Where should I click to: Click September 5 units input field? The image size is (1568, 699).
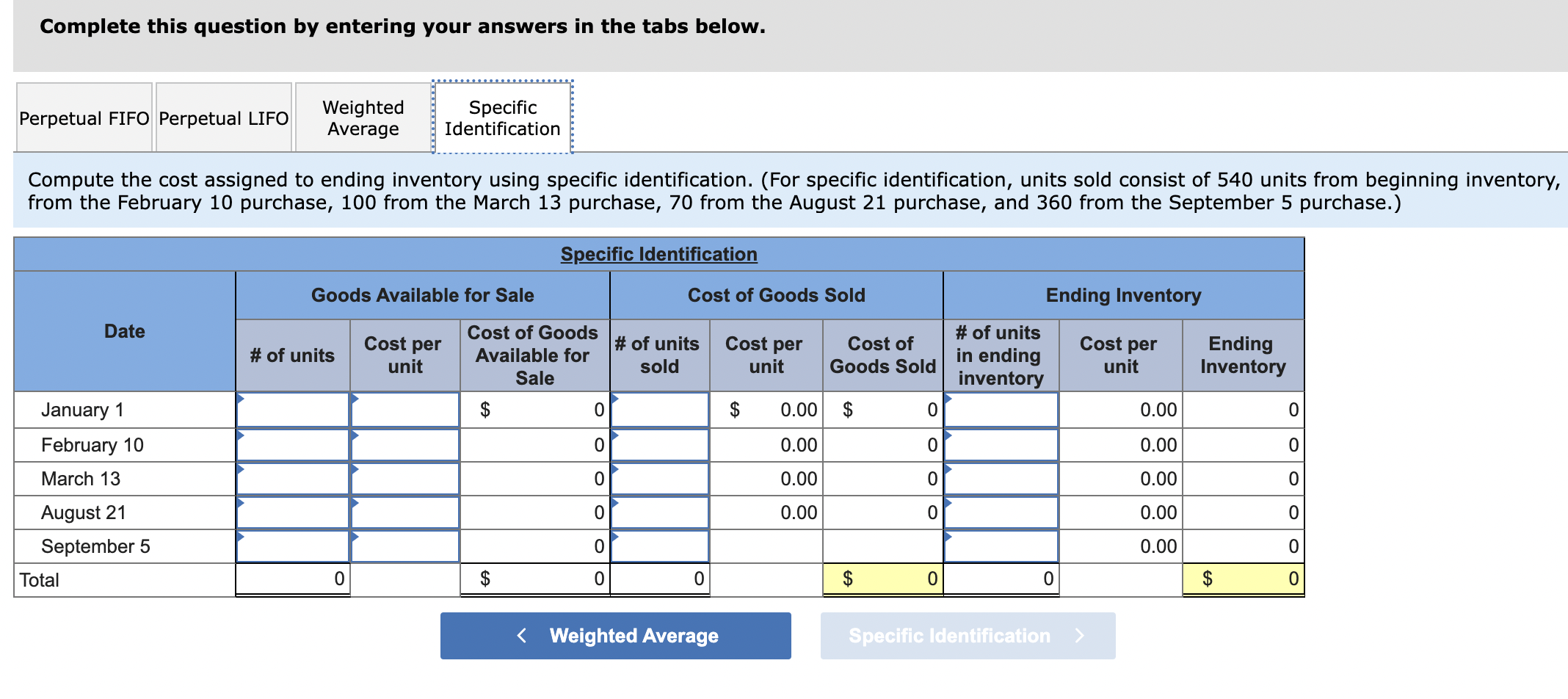point(291,546)
